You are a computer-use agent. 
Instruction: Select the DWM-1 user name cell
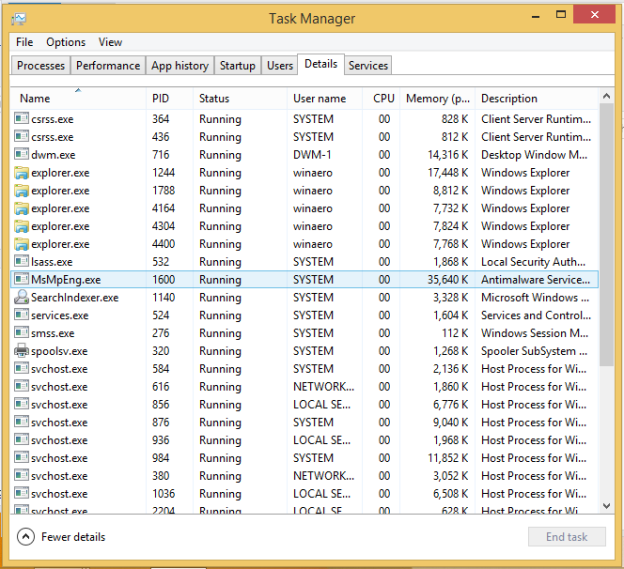tap(312, 155)
